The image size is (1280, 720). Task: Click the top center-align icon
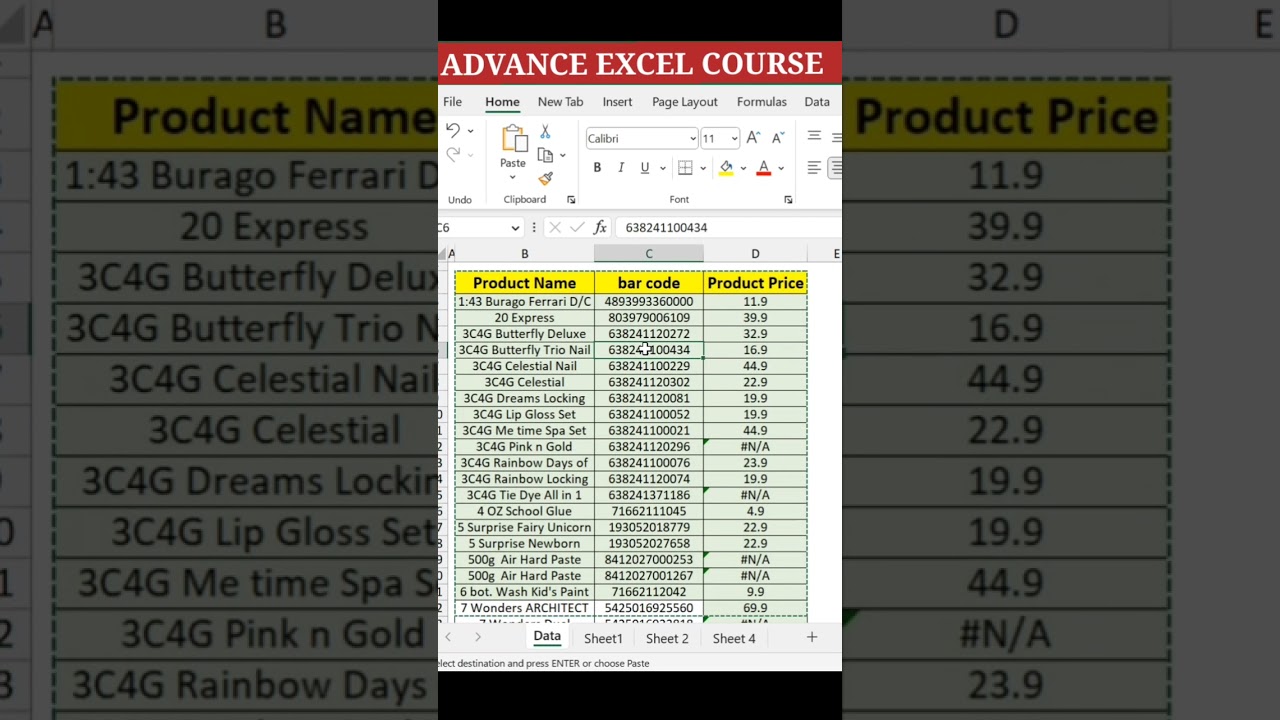coord(814,137)
